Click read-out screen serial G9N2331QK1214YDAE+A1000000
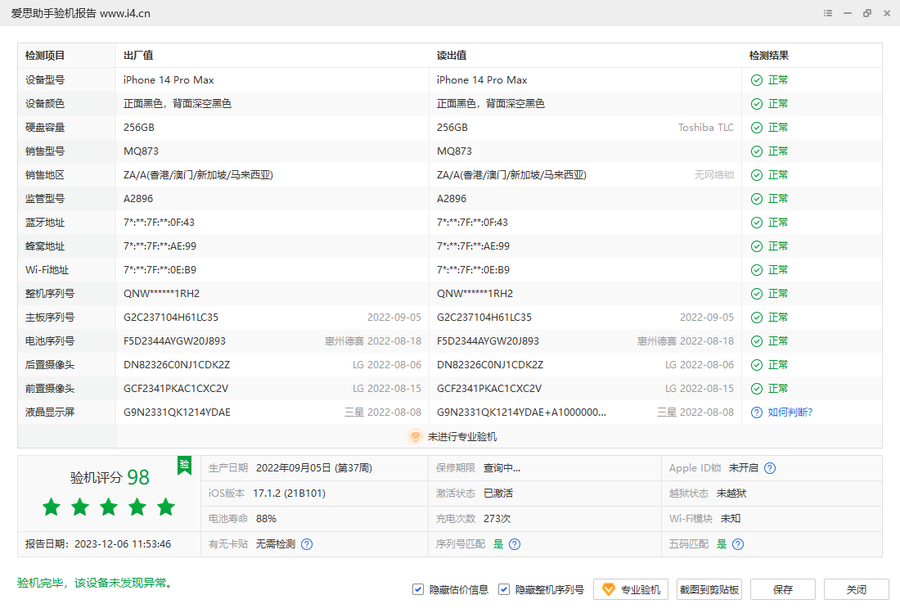This screenshot has height=613, width=900. click(x=522, y=413)
